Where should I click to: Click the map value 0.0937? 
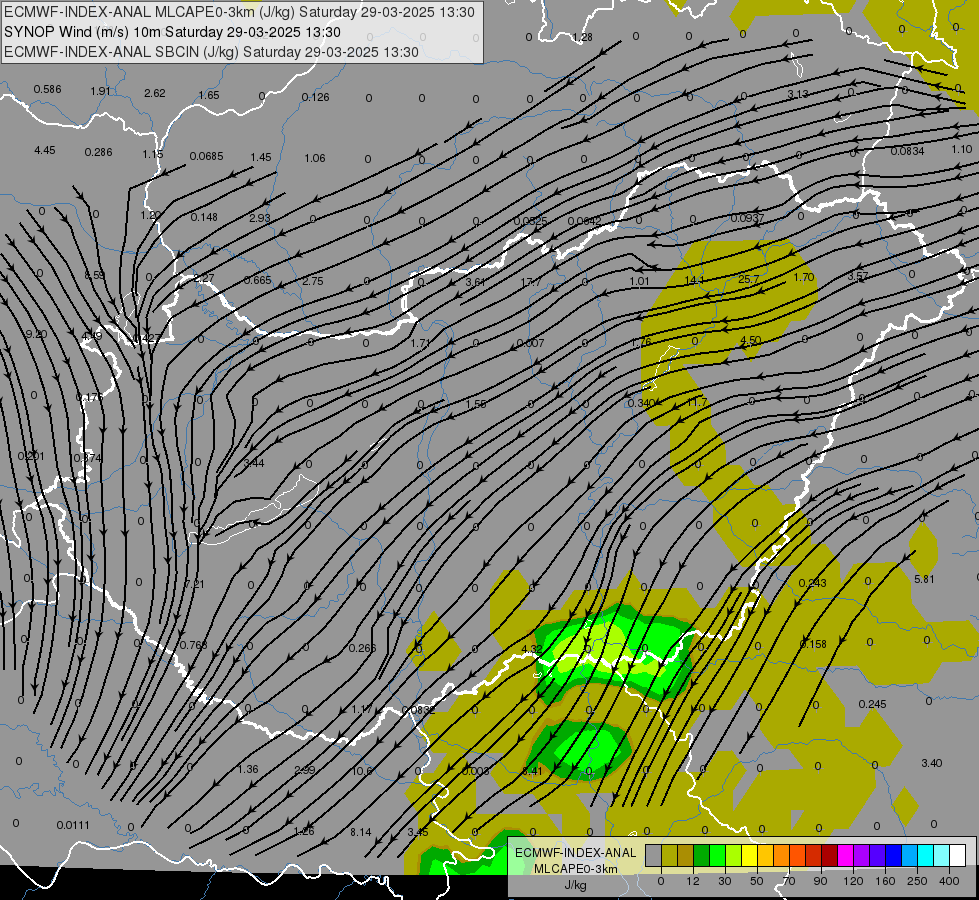(x=747, y=218)
